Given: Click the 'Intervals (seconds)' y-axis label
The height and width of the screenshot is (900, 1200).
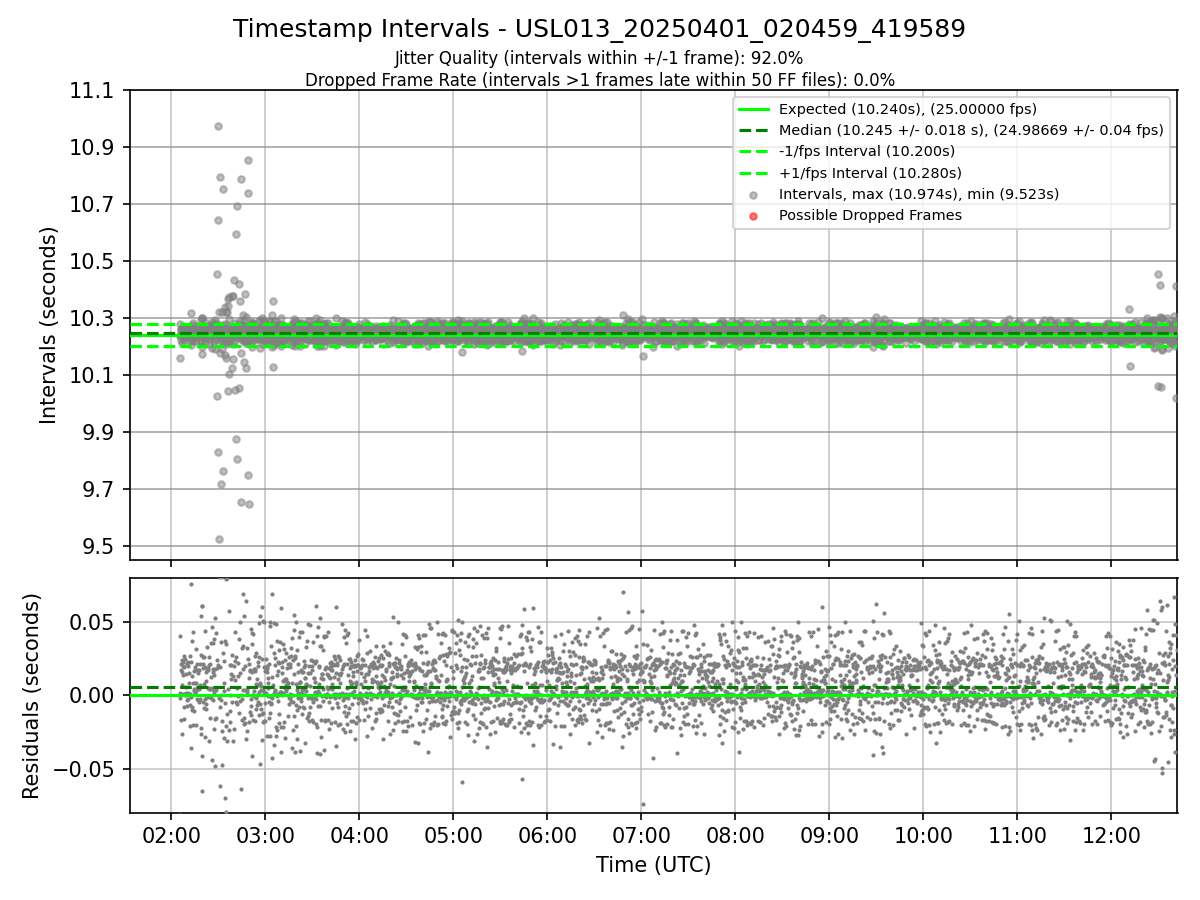Looking at the screenshot, I should [x=49, y=325].
